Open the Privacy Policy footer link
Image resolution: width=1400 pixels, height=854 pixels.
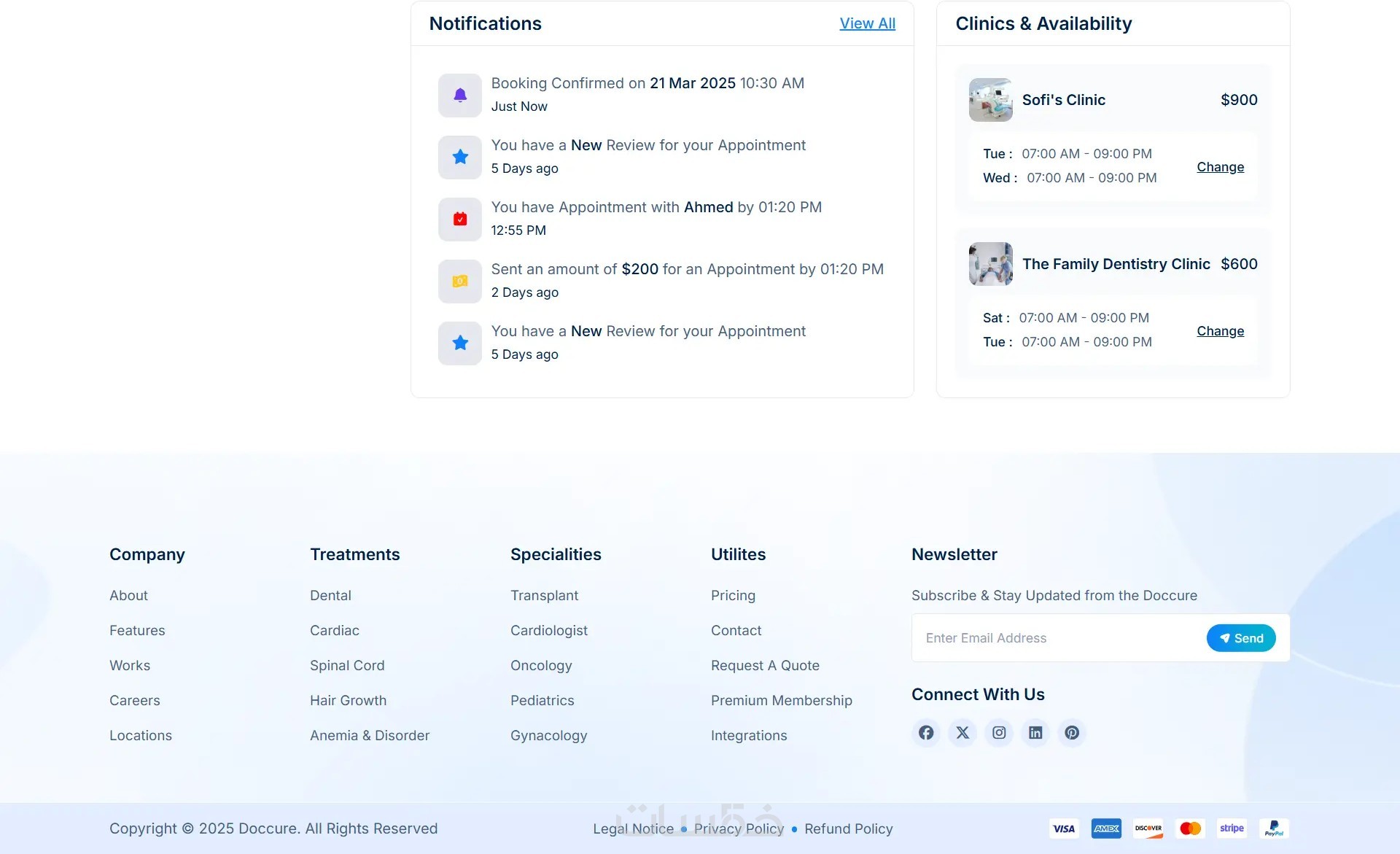point(739,828)
